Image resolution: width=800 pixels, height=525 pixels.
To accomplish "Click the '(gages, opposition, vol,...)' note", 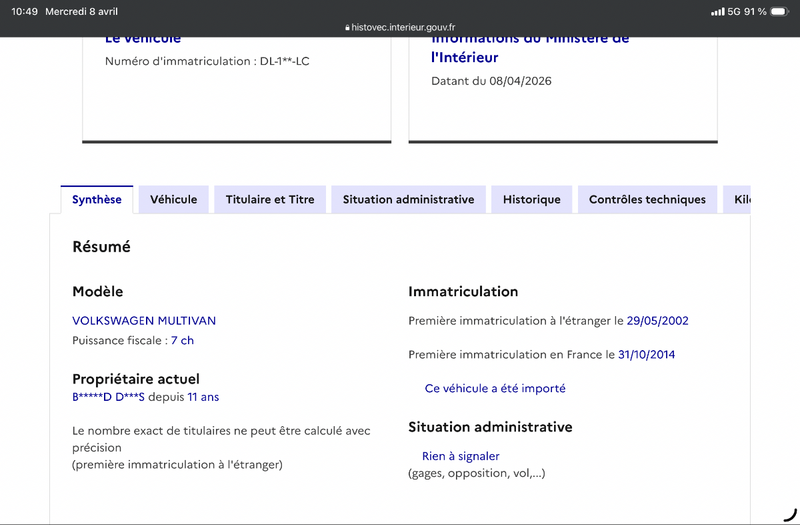I will (x=477, y=473).
